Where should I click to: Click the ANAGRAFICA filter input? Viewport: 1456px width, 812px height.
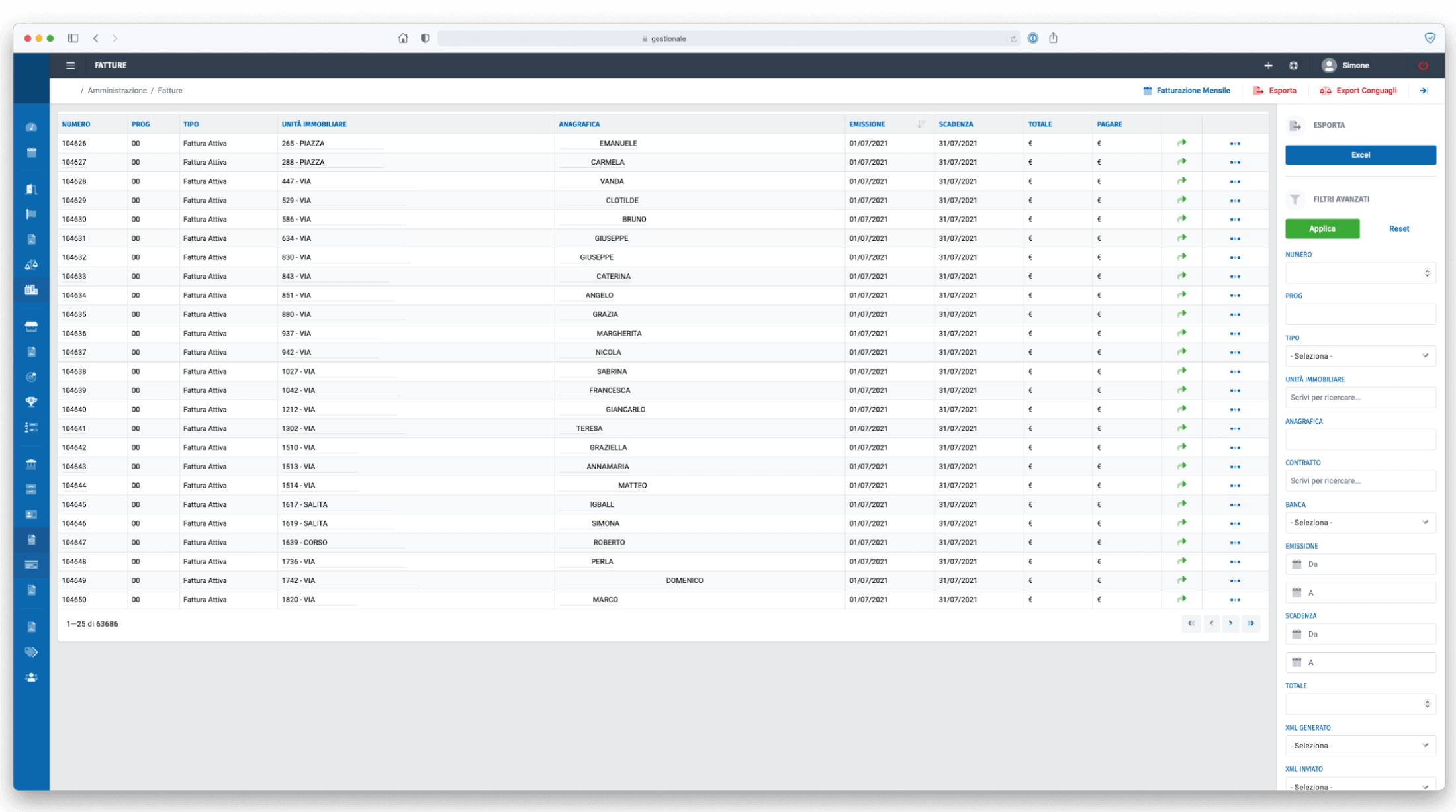(1360, 439)
